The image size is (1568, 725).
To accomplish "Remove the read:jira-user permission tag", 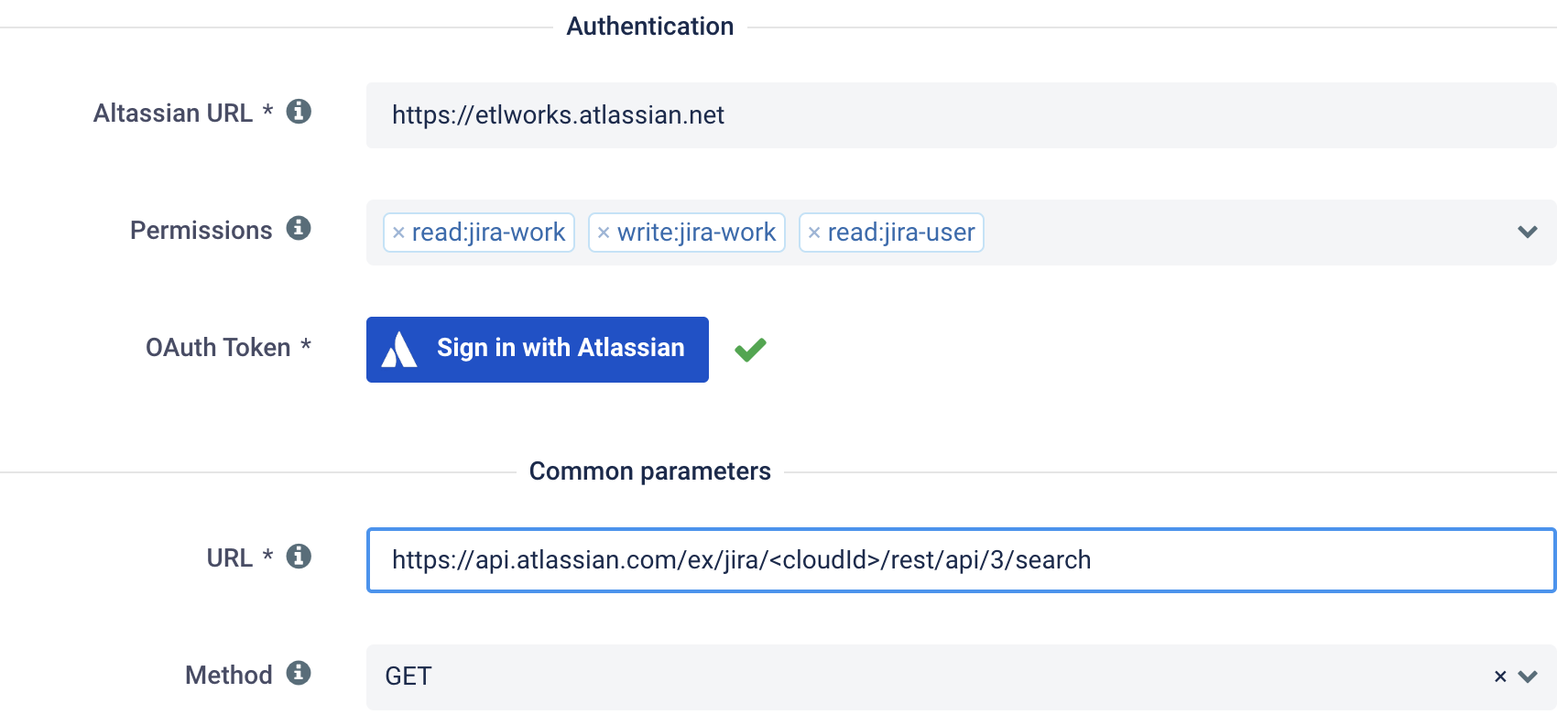I will coord(814,233).
